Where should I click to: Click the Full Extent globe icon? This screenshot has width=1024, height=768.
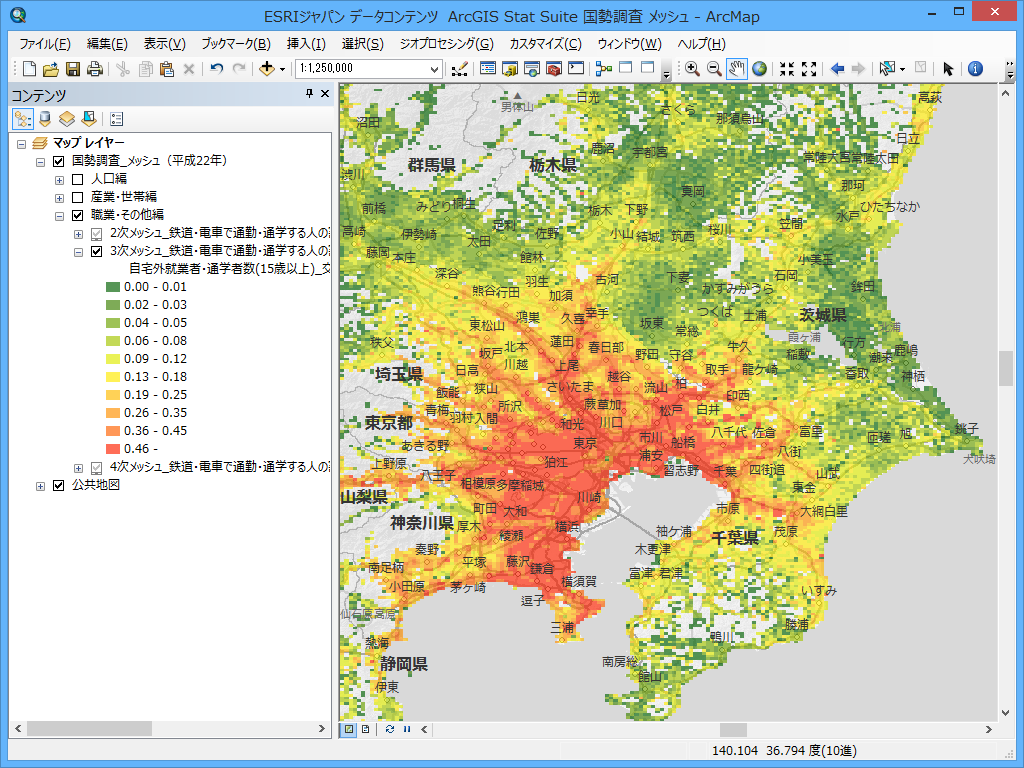click(759, 69)
